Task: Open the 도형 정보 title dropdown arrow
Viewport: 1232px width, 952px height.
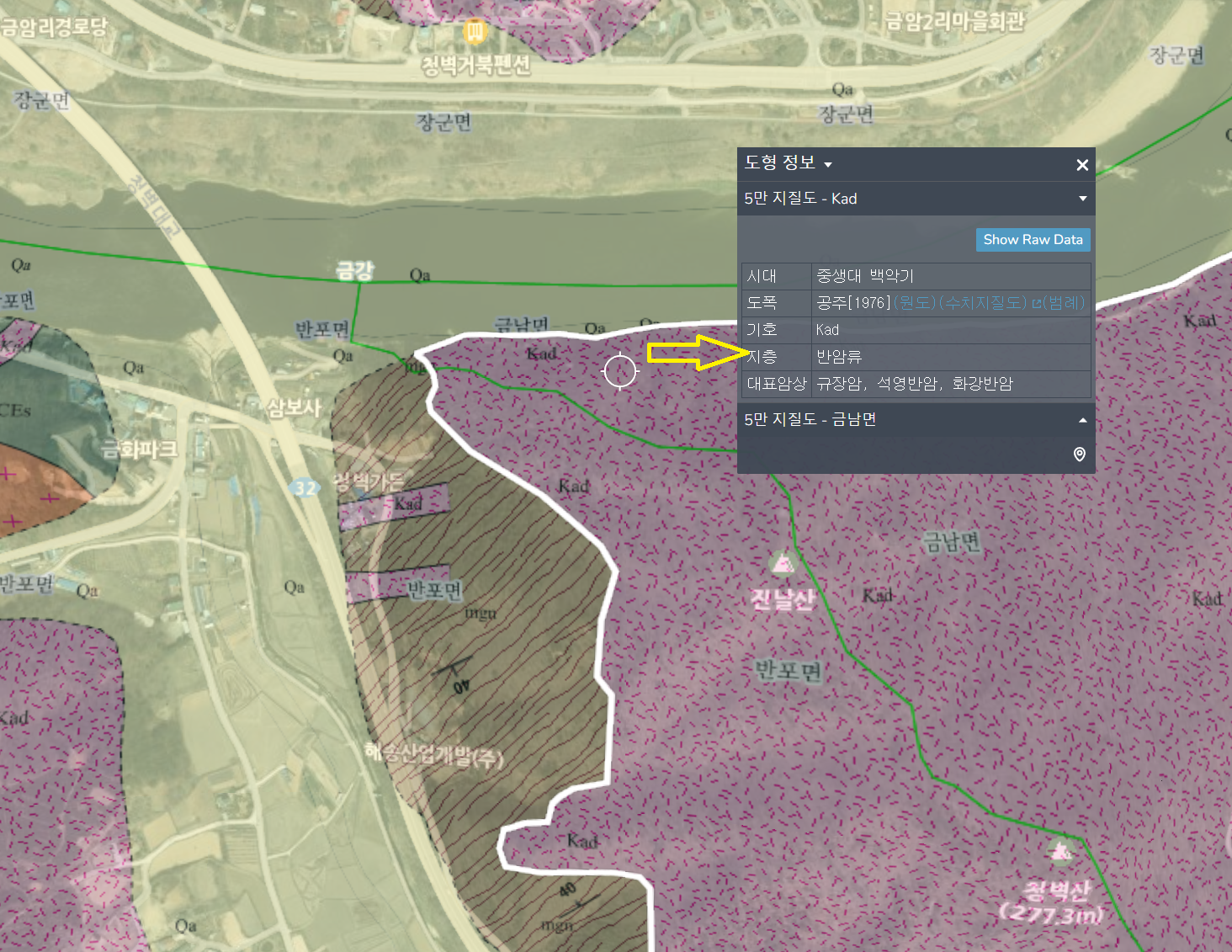Action: click(828, 165)
